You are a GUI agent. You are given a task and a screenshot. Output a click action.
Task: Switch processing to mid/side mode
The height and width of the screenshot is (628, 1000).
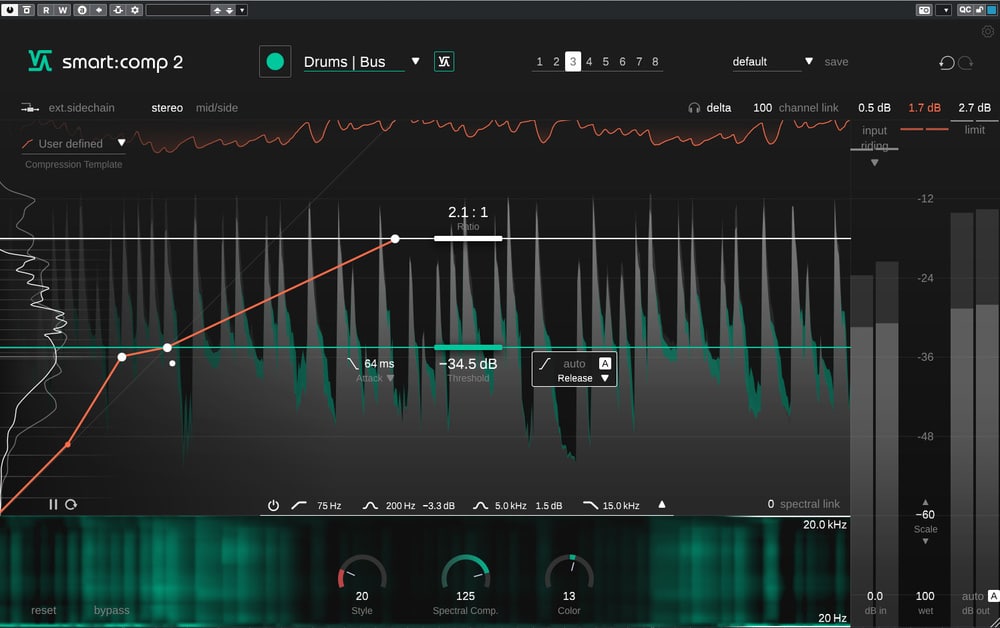click(x=217, y=108)
